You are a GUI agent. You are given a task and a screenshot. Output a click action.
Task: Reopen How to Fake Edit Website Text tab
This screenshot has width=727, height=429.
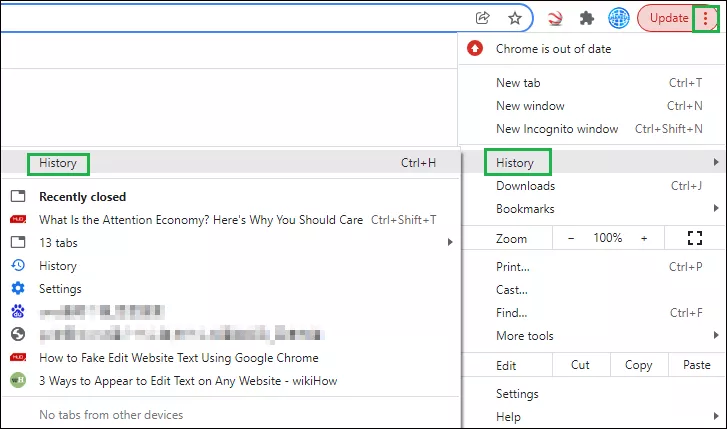[x=231, y=358]
